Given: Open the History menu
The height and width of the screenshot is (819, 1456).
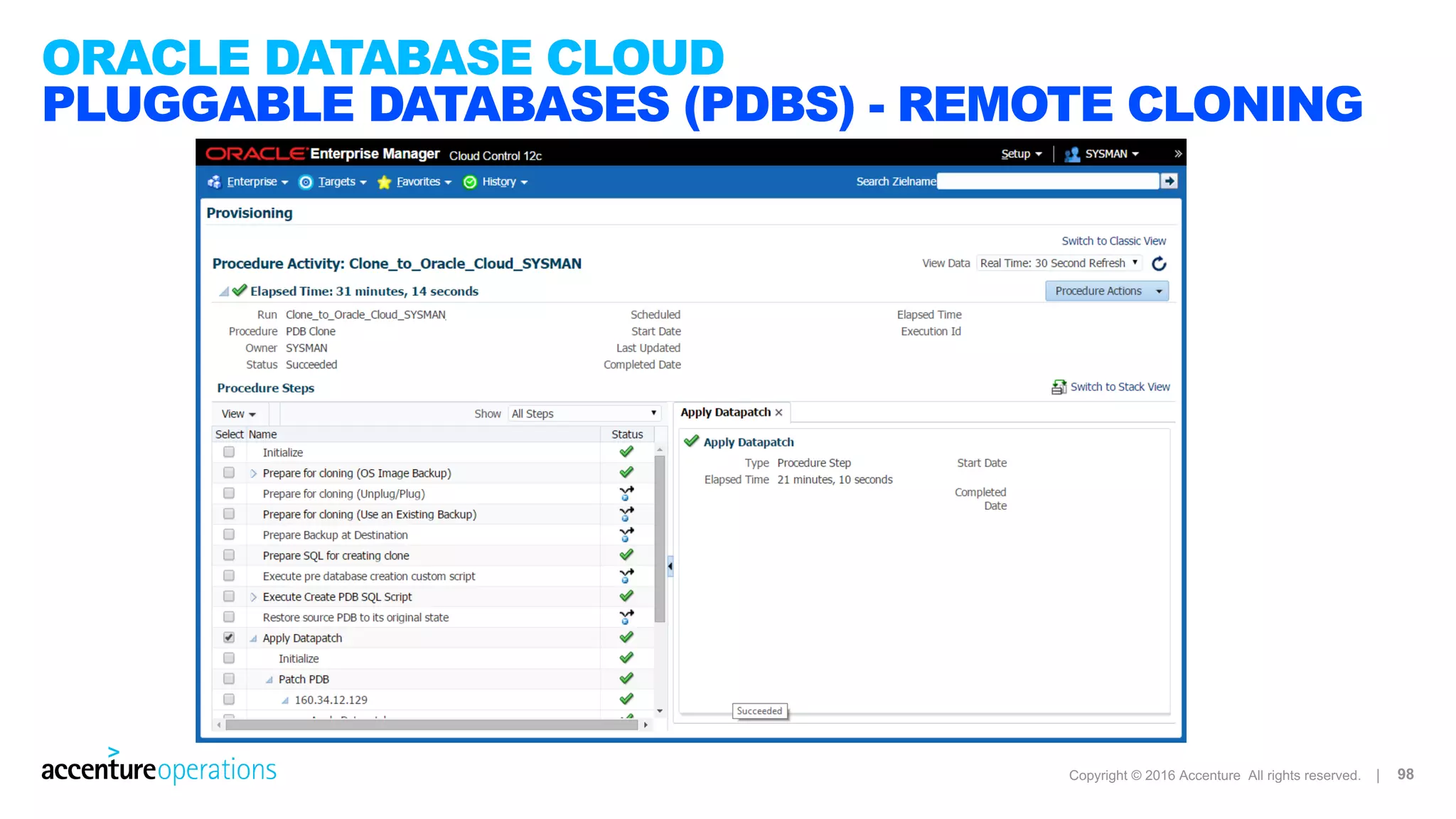Looking at the screenshot, I should (x=505, y=182).
